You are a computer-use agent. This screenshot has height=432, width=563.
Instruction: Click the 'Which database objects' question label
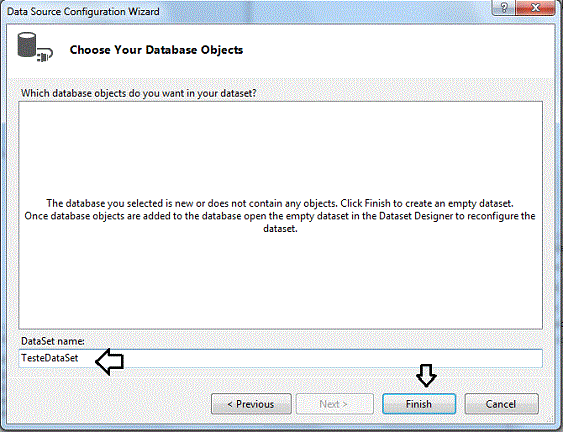tap(139, 93)
